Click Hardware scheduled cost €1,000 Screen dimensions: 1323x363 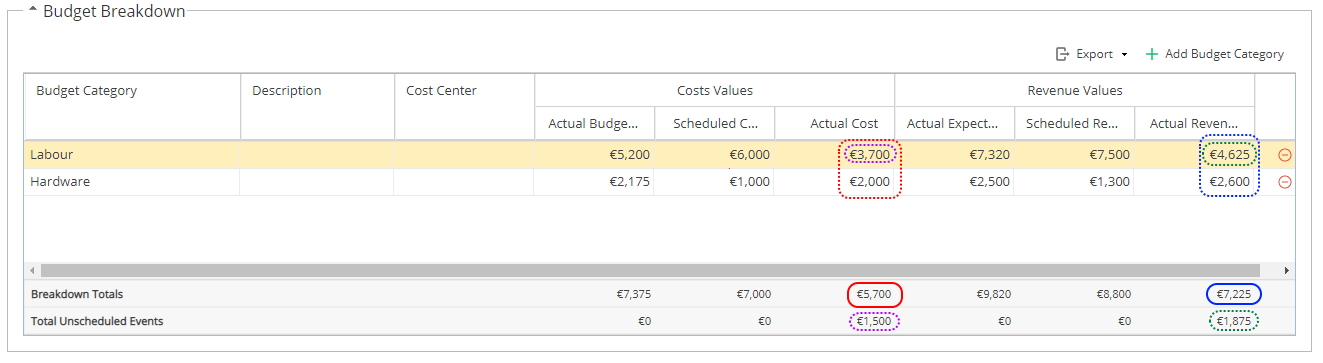pyautogui.click(x=749, y=182)
